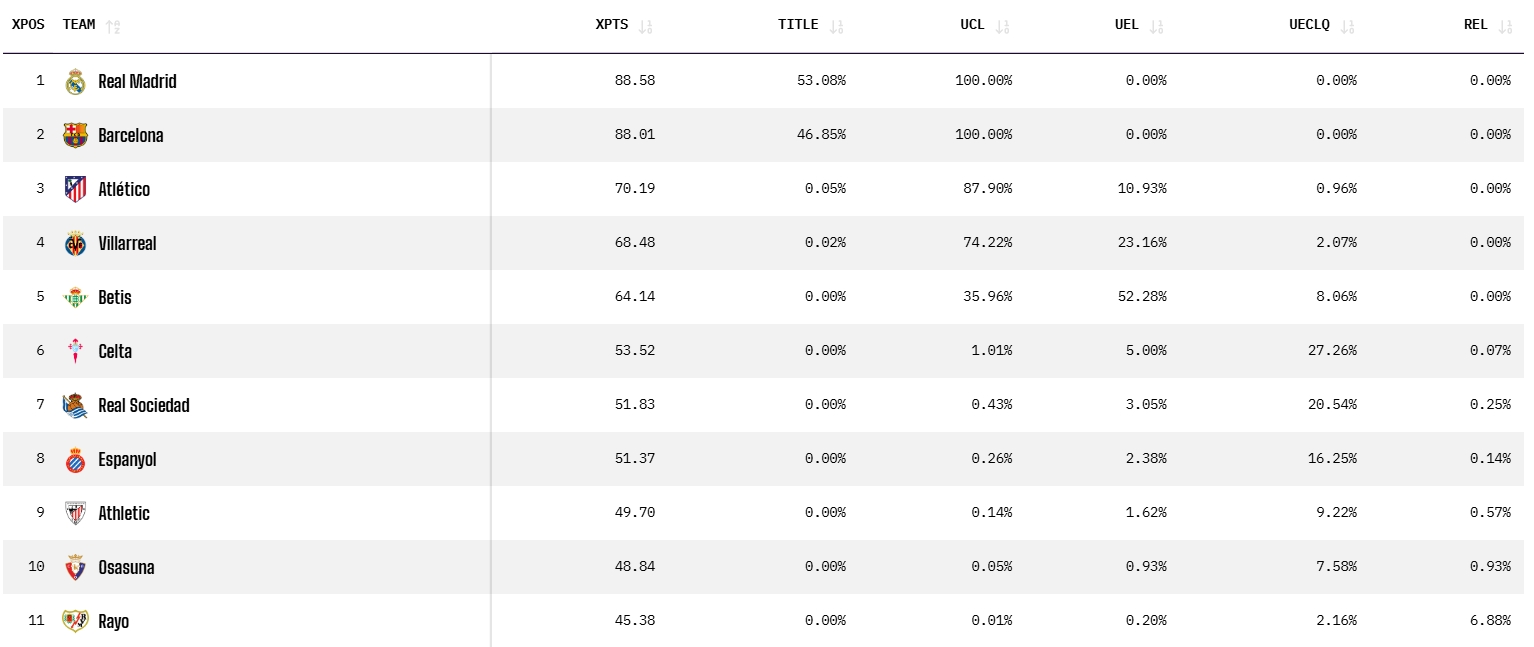Open the Rayo team name link

click(x=114, y=621)
